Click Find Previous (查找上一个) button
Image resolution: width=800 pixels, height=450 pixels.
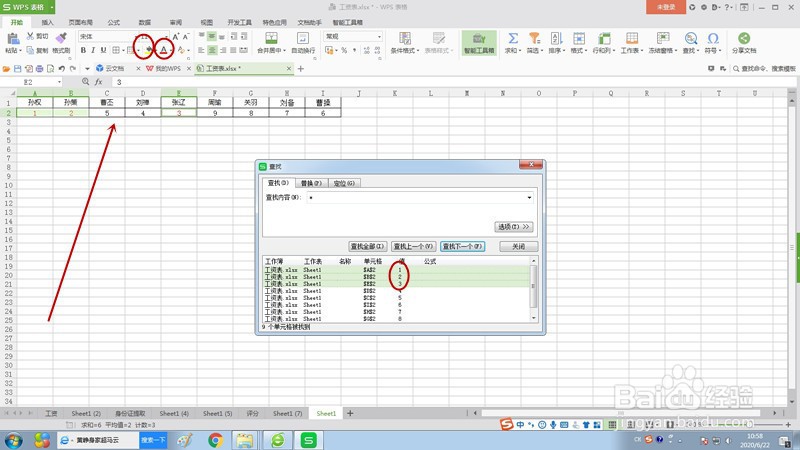click(x=413, y=246)
